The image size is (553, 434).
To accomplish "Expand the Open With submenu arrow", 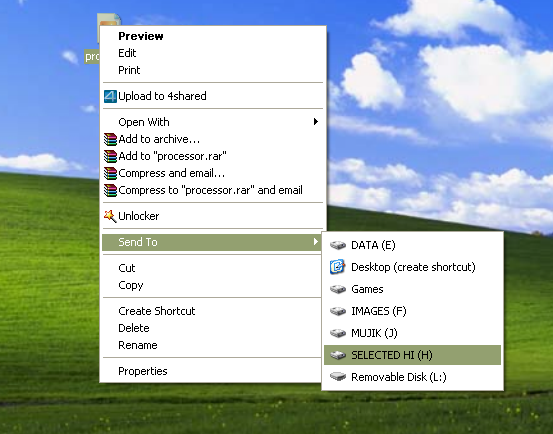I will pos(316,122).
